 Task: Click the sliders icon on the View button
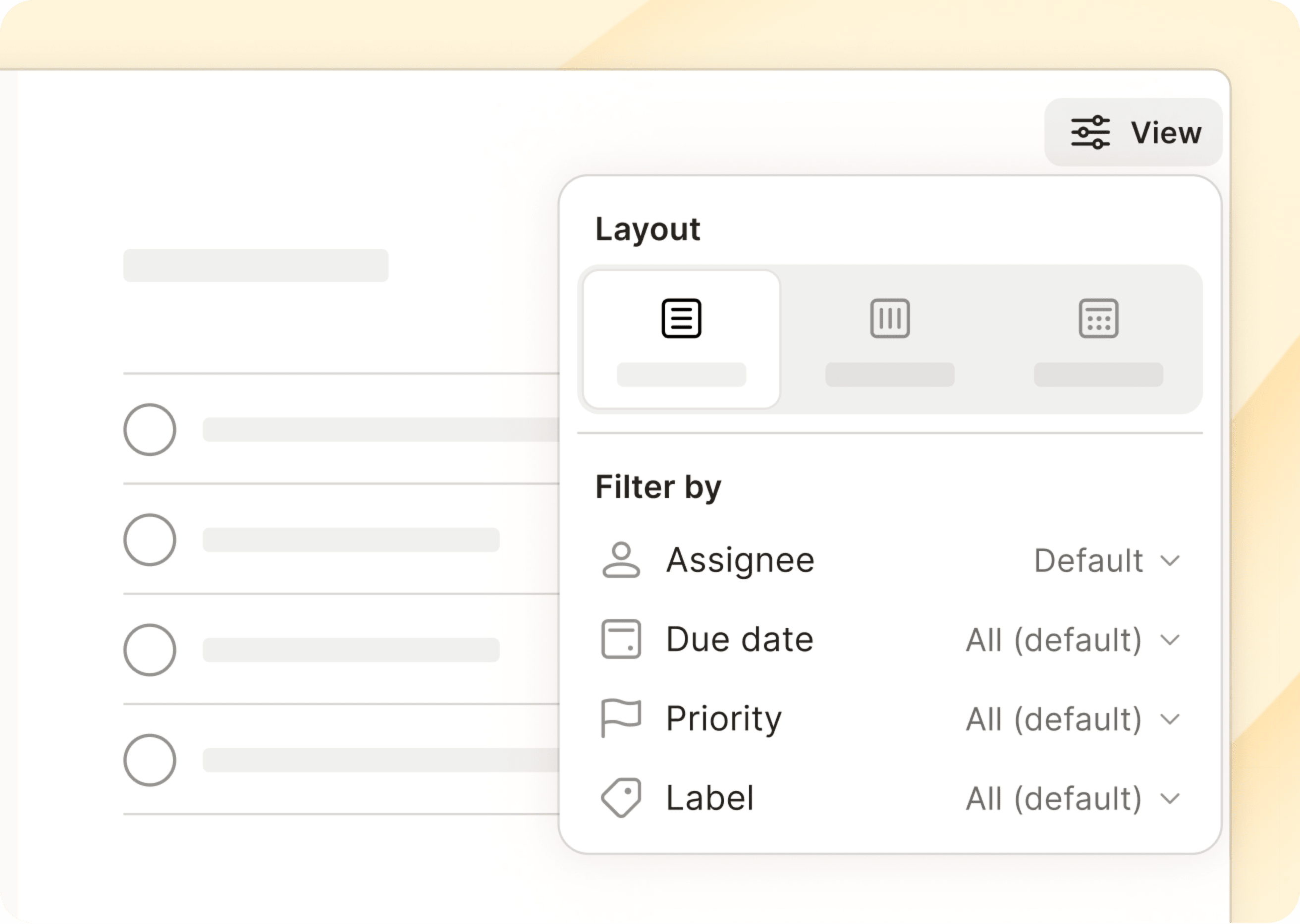[x=1089, y=131]
